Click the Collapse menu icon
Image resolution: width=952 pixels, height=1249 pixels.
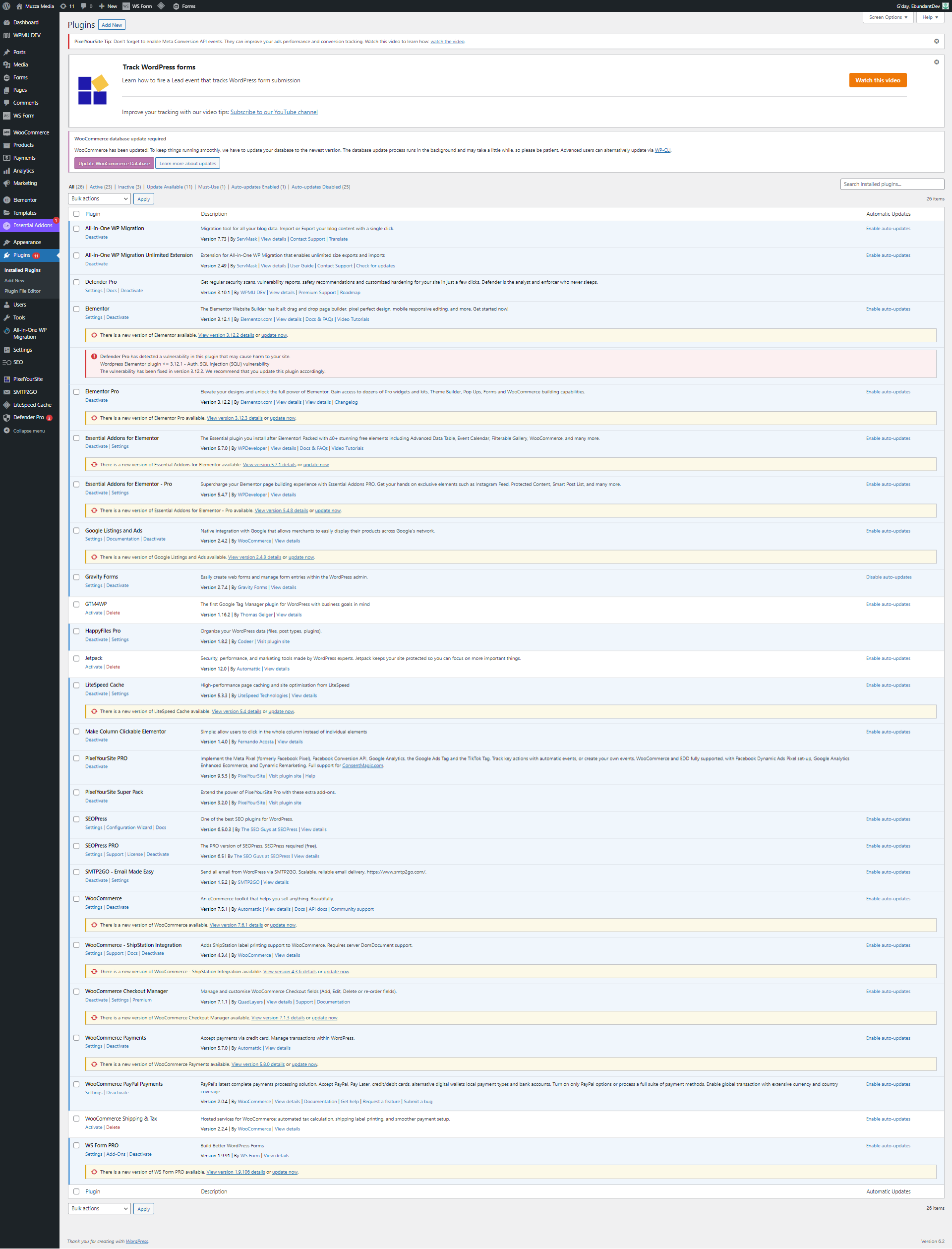[7, 431]
